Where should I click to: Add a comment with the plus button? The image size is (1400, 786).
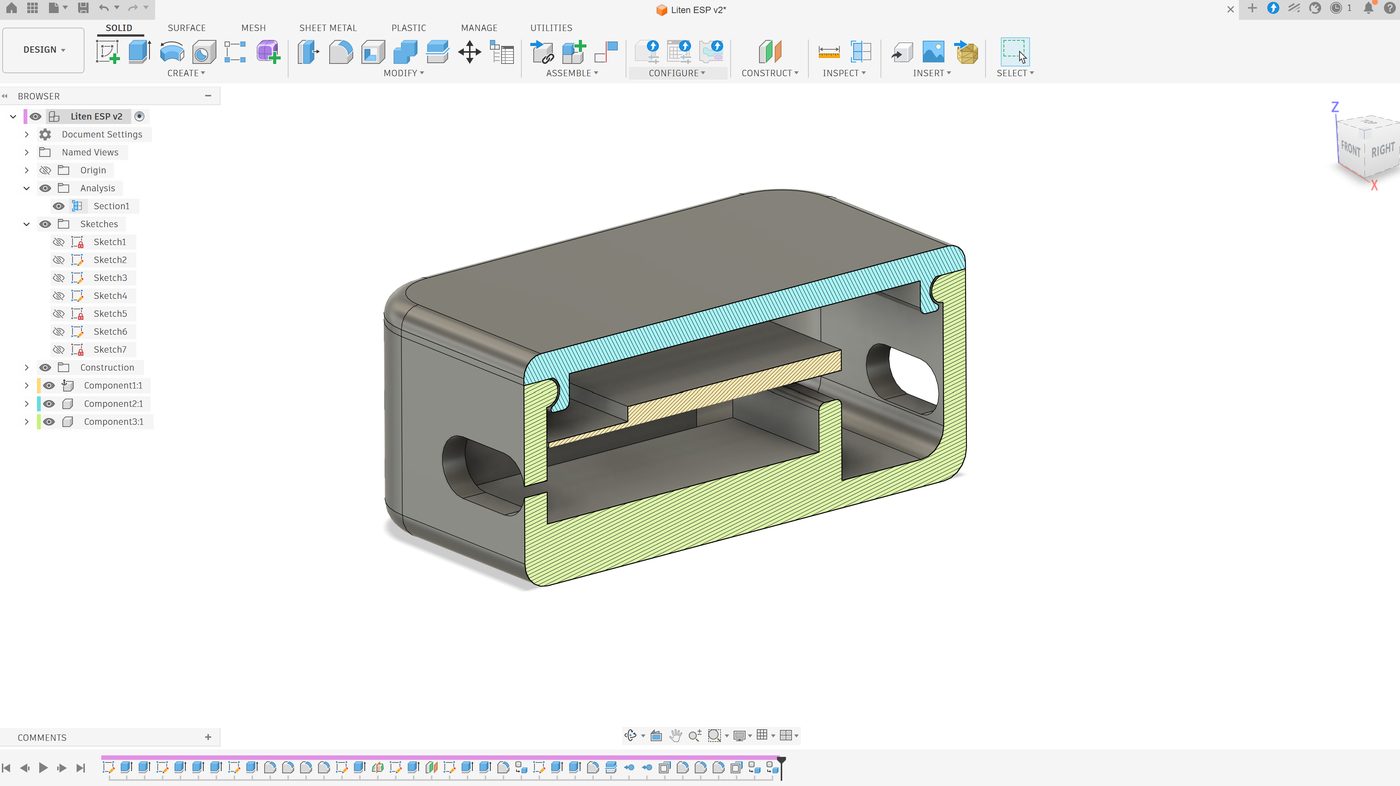[208, 737]
